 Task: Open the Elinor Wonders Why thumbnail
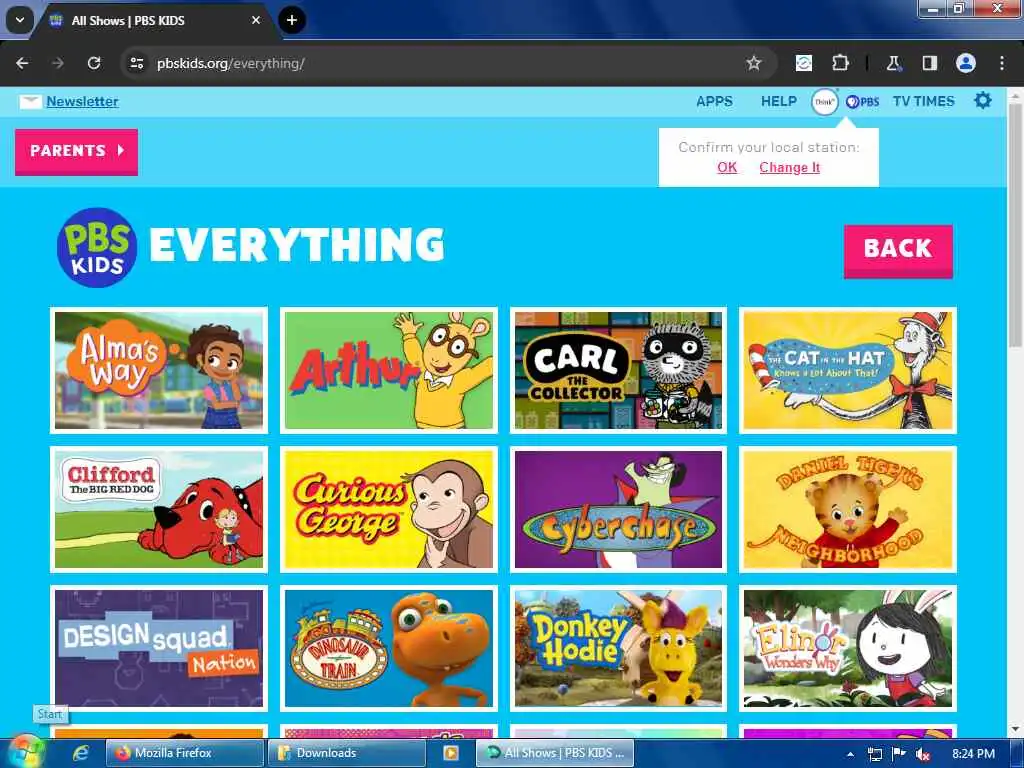848,648
